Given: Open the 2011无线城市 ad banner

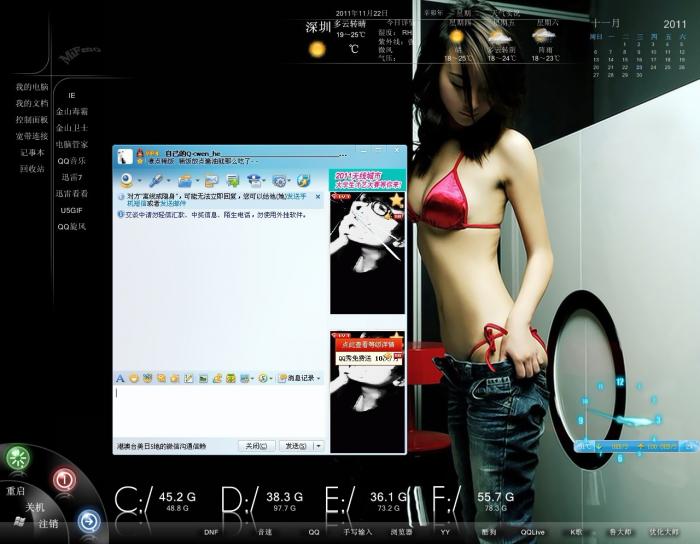Looking at the screenshot, I should 367,179.
